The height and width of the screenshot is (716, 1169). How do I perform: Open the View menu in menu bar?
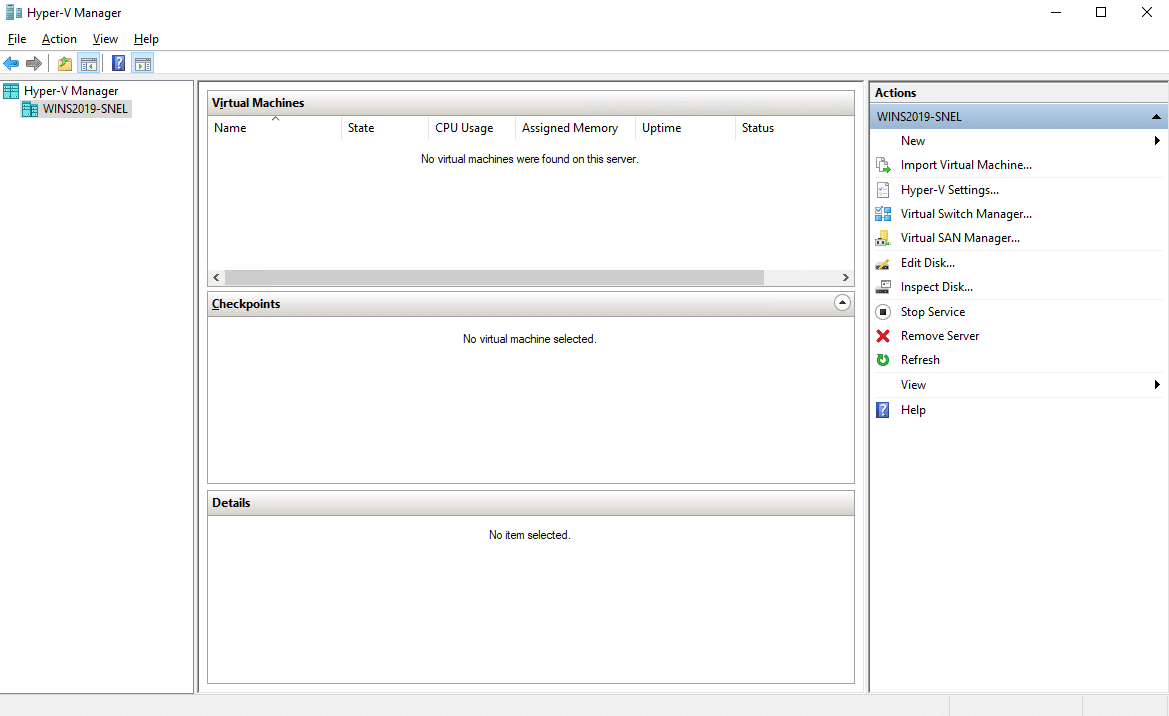coord(105,39)
